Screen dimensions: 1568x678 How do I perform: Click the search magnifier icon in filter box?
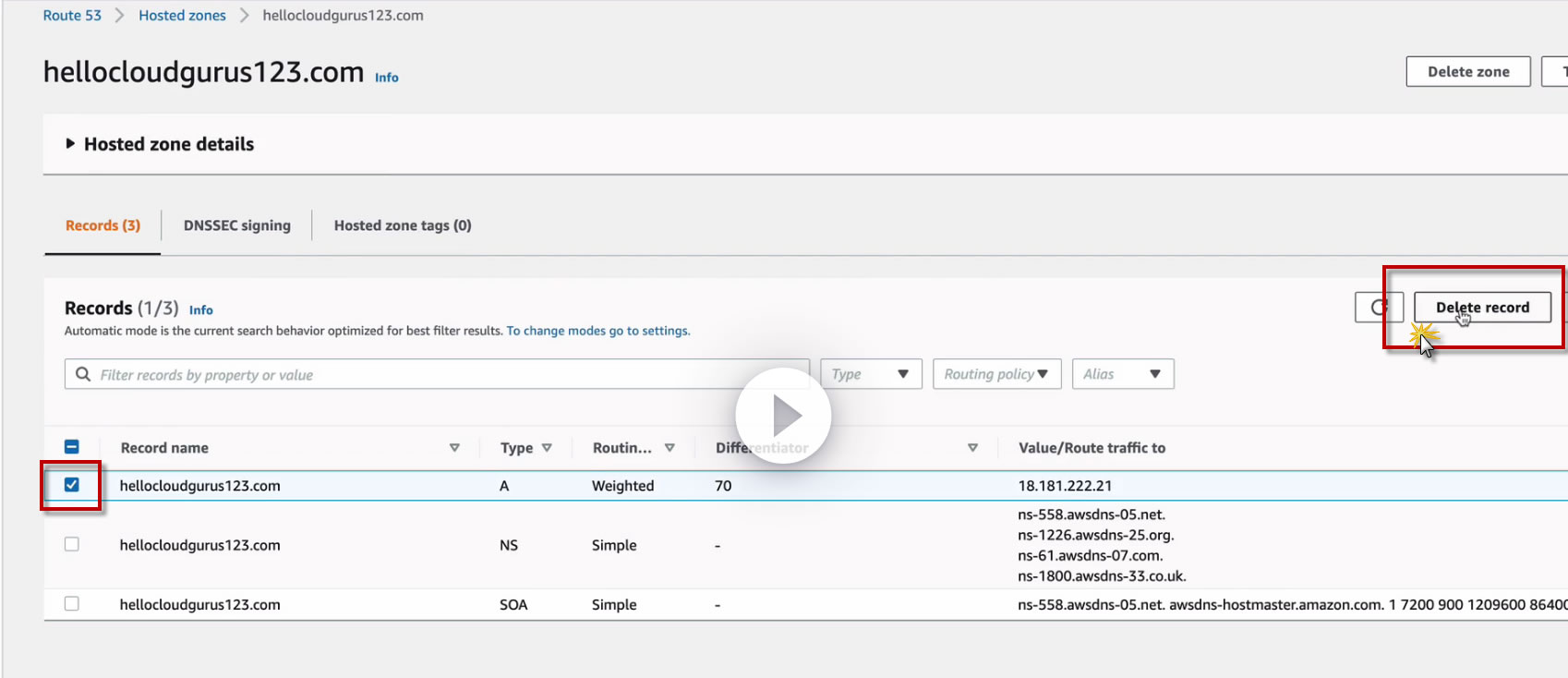83,374
